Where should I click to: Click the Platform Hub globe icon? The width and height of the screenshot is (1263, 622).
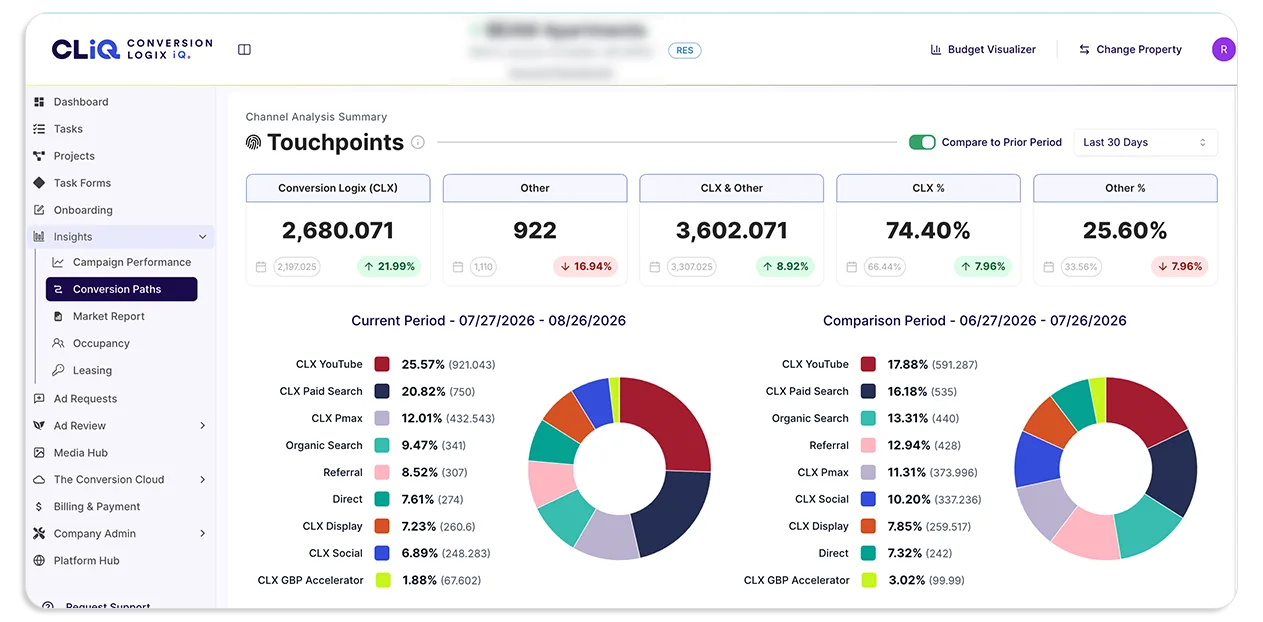(x=39, y=560)
